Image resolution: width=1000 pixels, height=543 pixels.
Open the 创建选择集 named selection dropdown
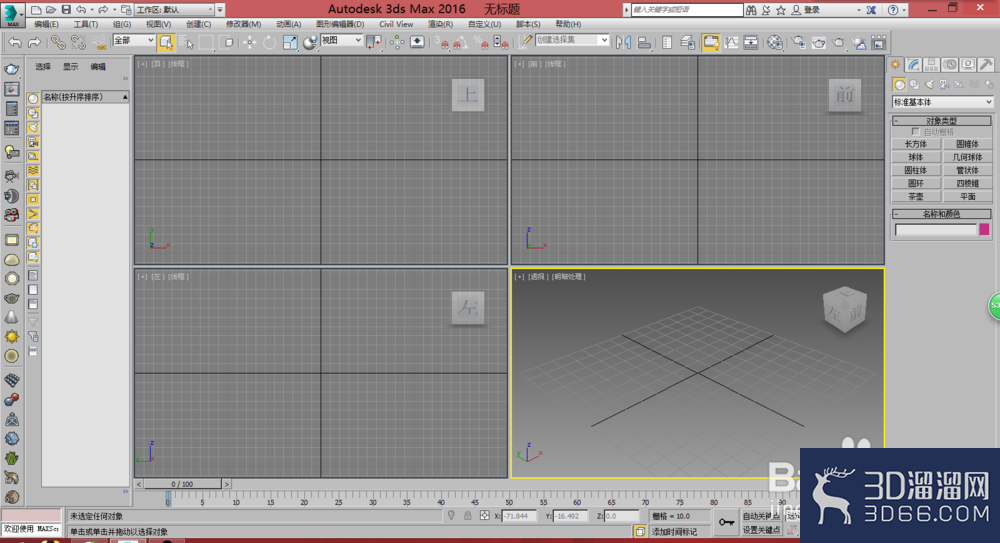[x=572, y=40]
